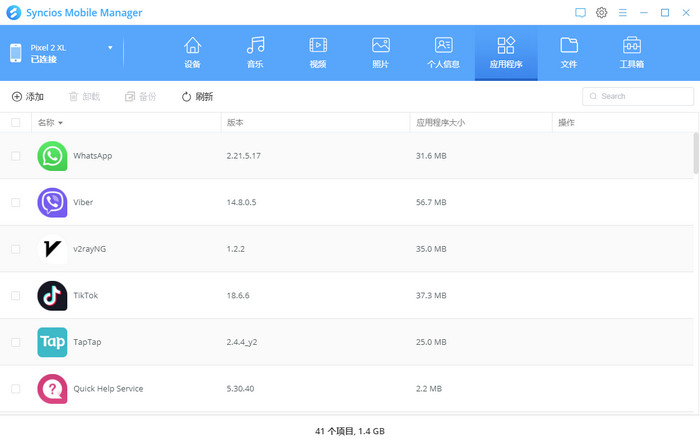The width and height of the screenshot is (700, 445).
Task: Click the 41 个项目, 1.4 GB status text
Action: (350, 431)
